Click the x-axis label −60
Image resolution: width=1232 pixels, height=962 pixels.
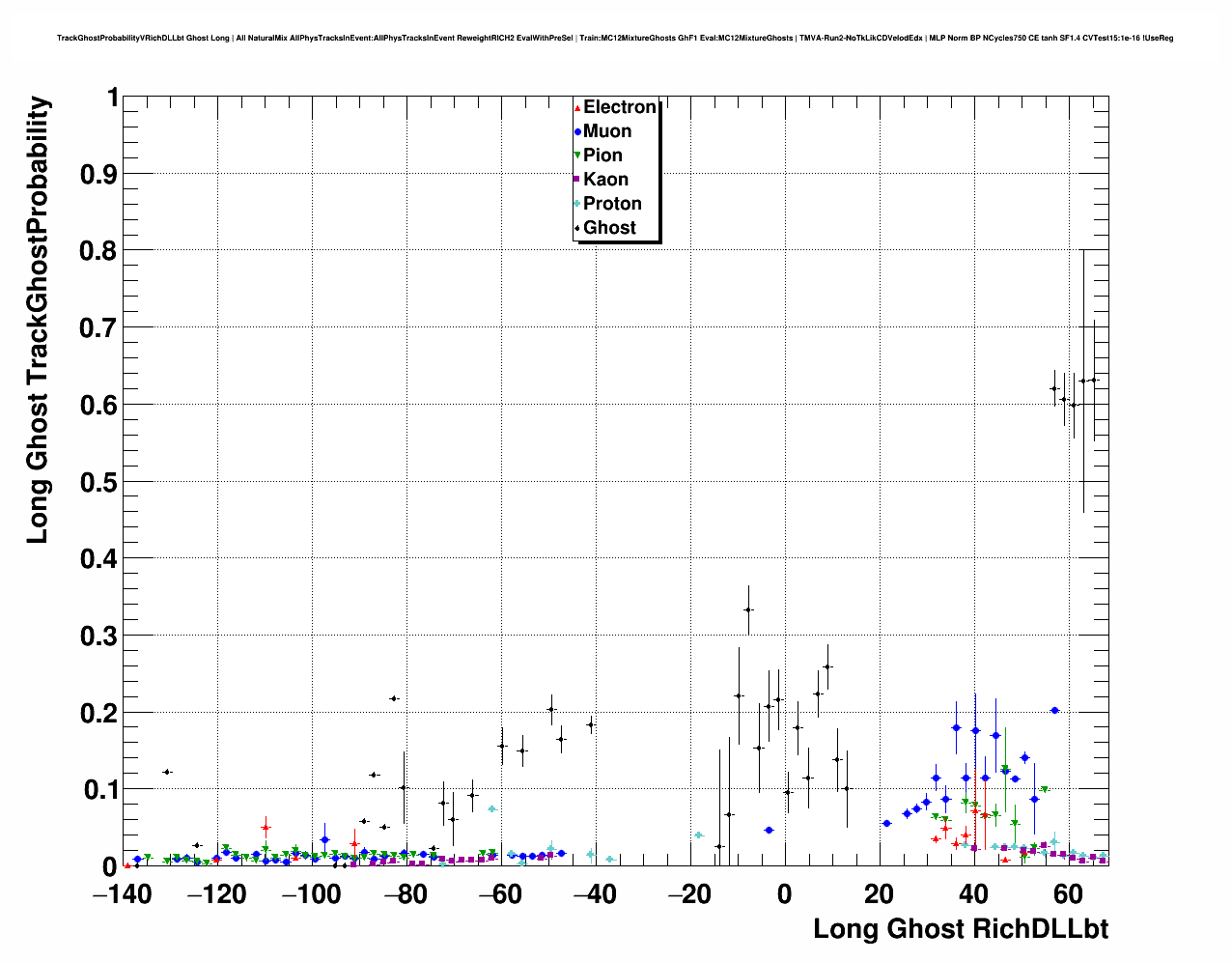click(501, 895)
